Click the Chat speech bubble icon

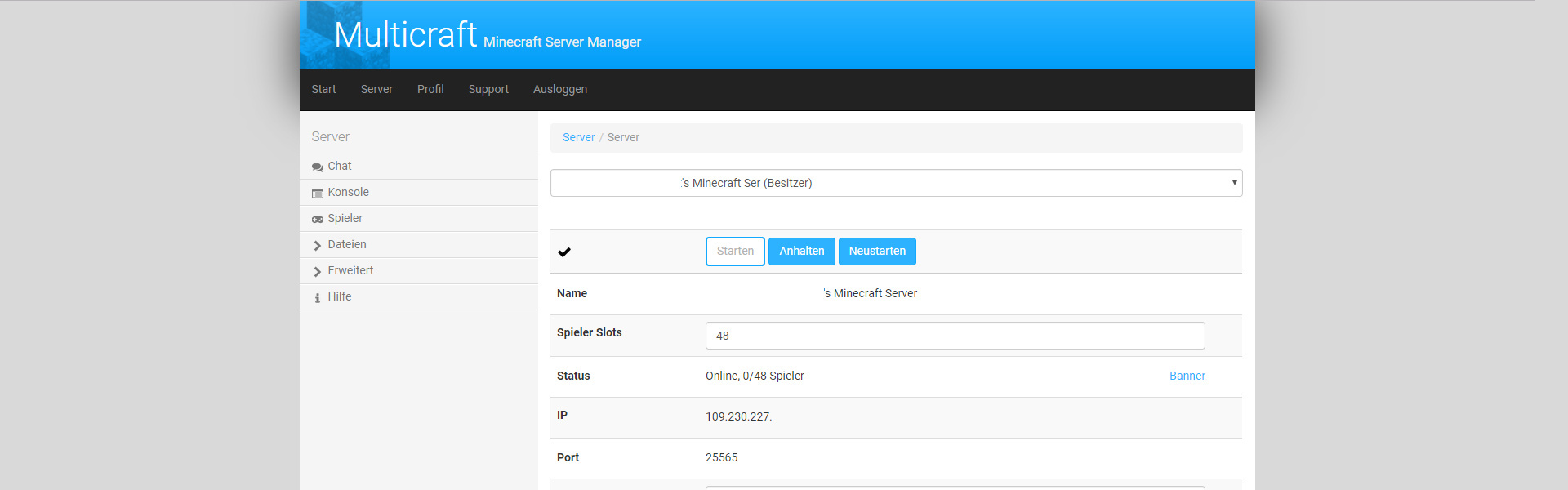click(x=318, y=167)
